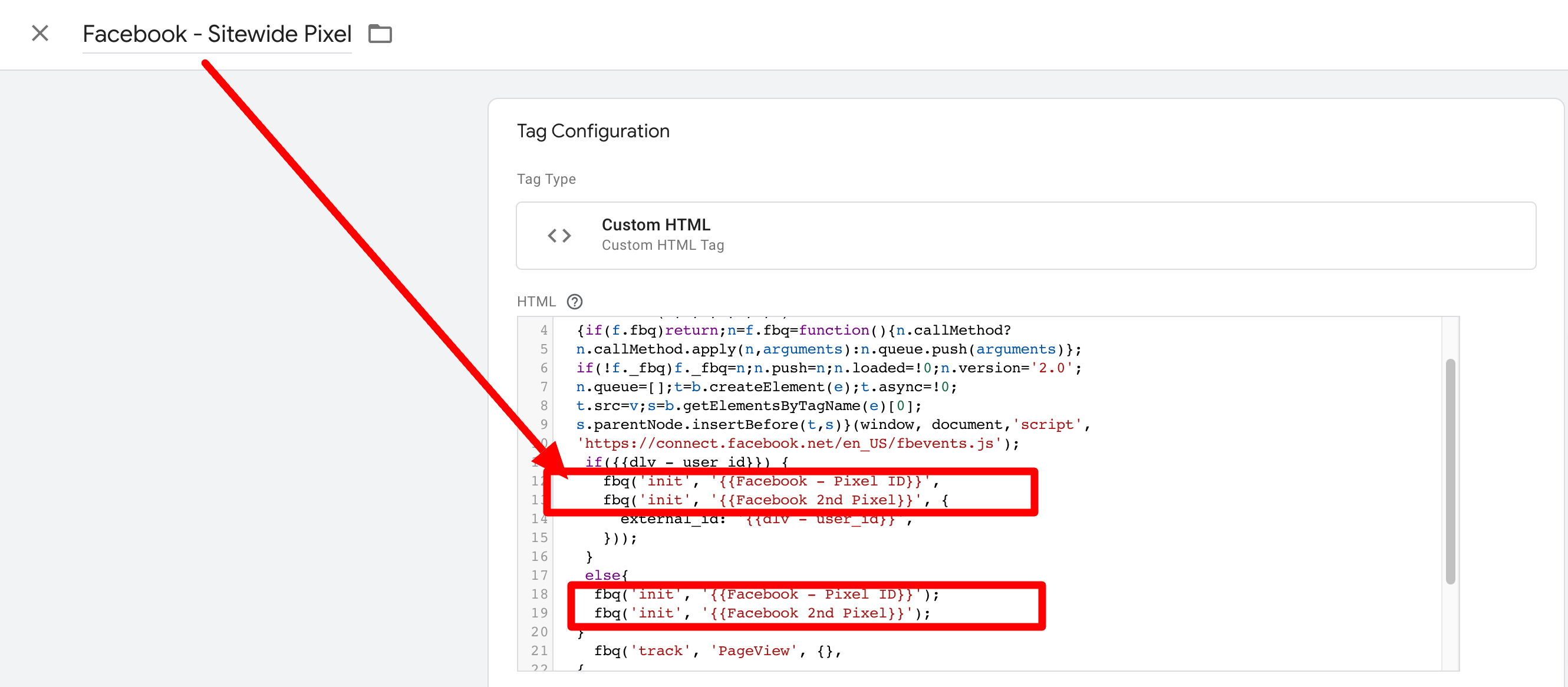1568x687 pixels.
Task: Open the HTML help question mark icon
Action: 574,302
